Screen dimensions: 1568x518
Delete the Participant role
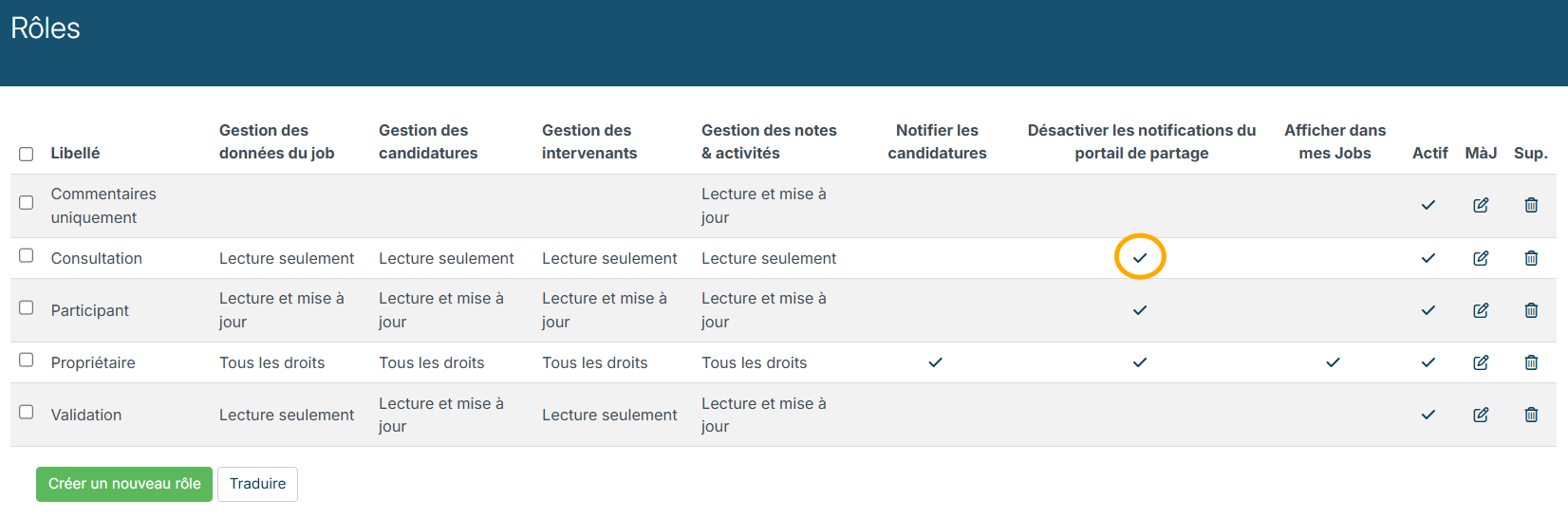(1531, 310)
